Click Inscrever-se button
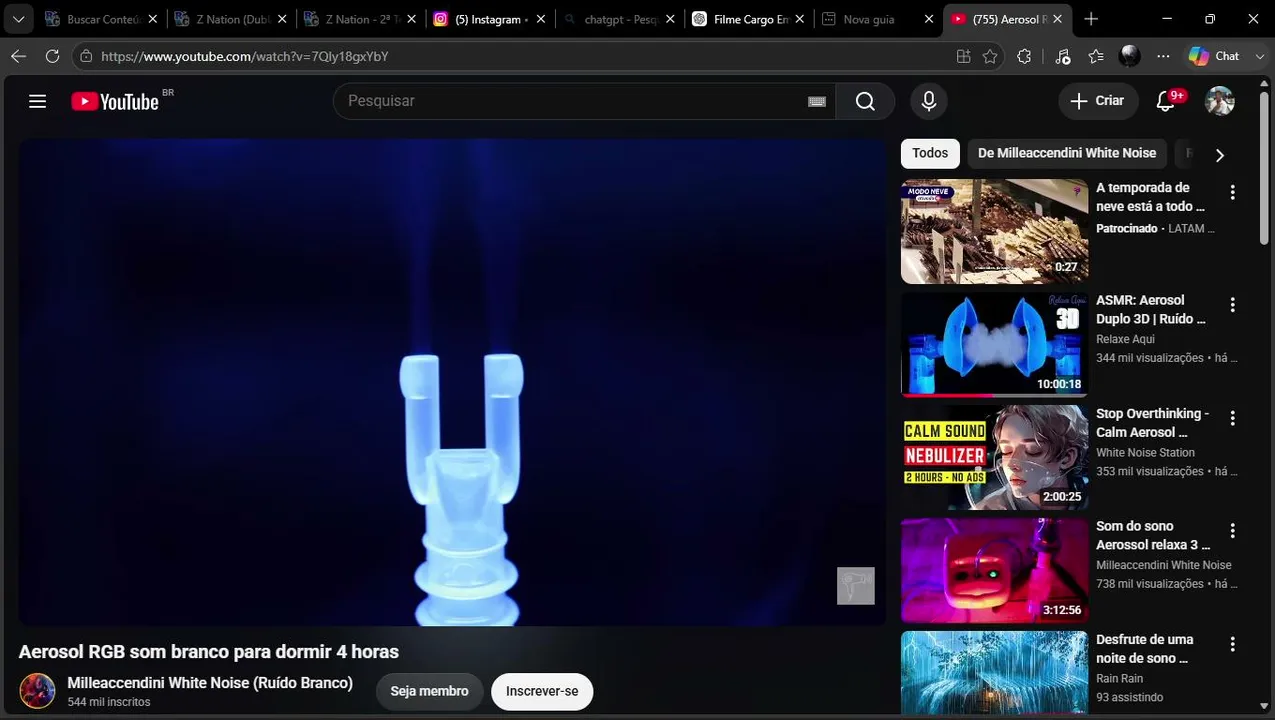Image resolution: width=1275 pixels, height=720 pixels. [x=542, y=691]
